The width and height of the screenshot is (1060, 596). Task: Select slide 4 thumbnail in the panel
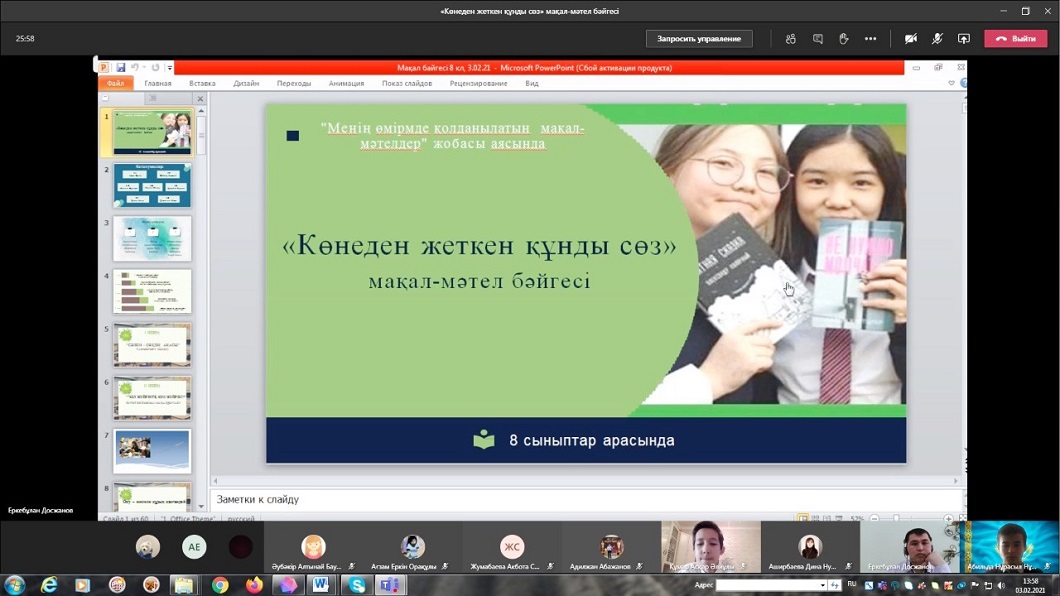pos(152,291)
